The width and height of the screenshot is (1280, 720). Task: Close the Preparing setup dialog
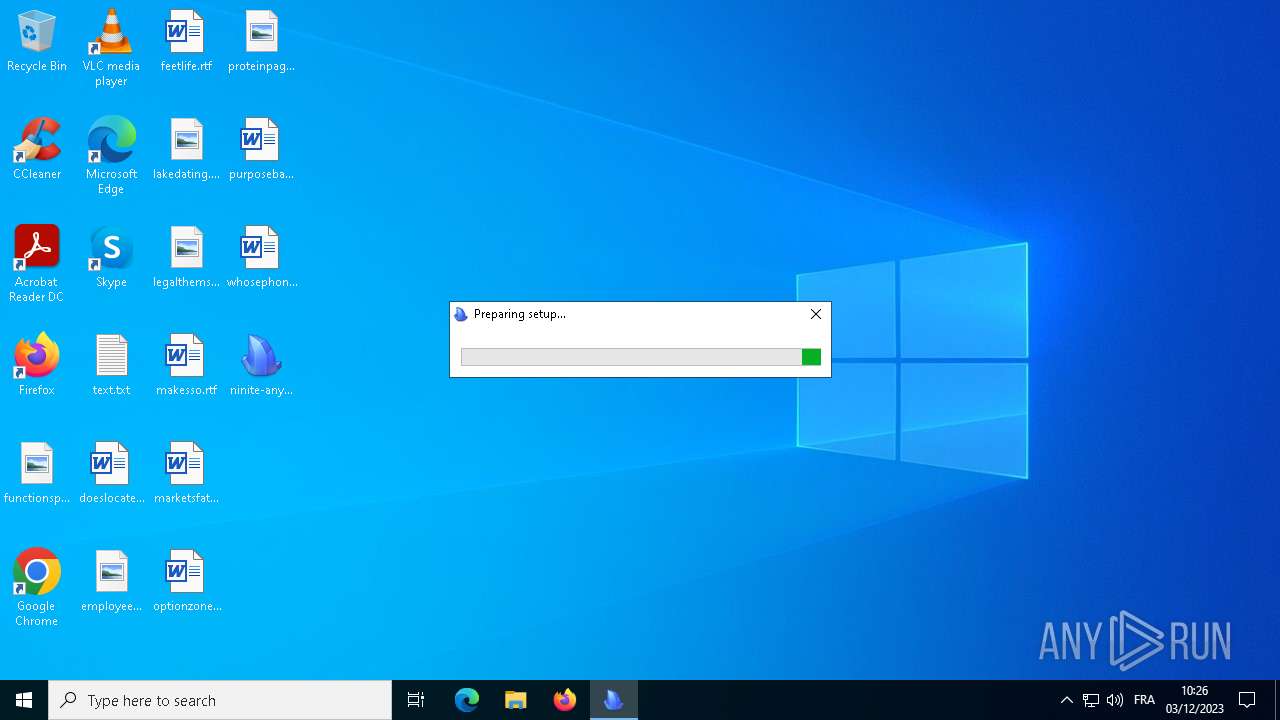click(816, 314)
